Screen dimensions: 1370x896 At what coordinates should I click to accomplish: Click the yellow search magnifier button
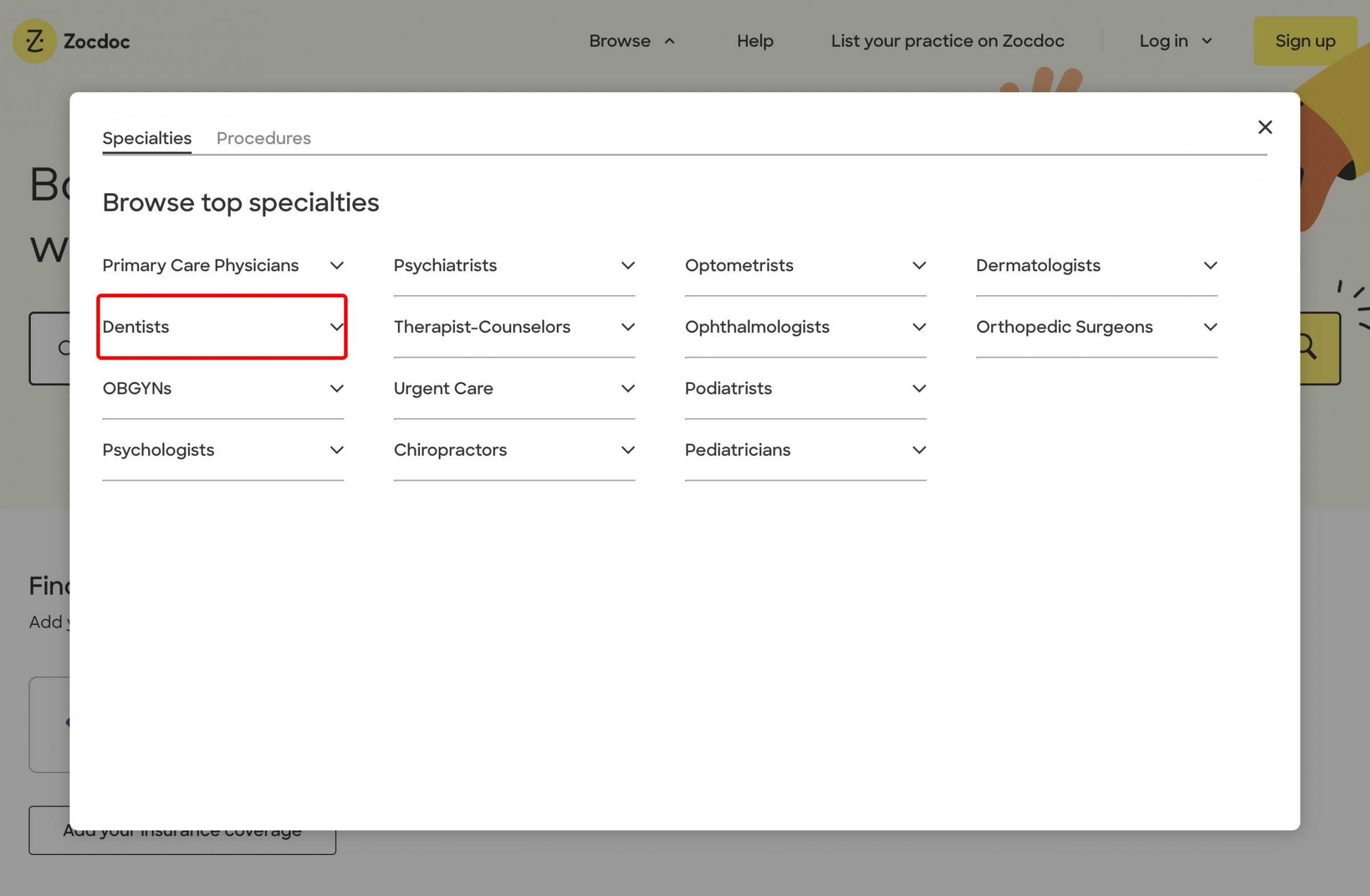click(x=1318, y=347)
